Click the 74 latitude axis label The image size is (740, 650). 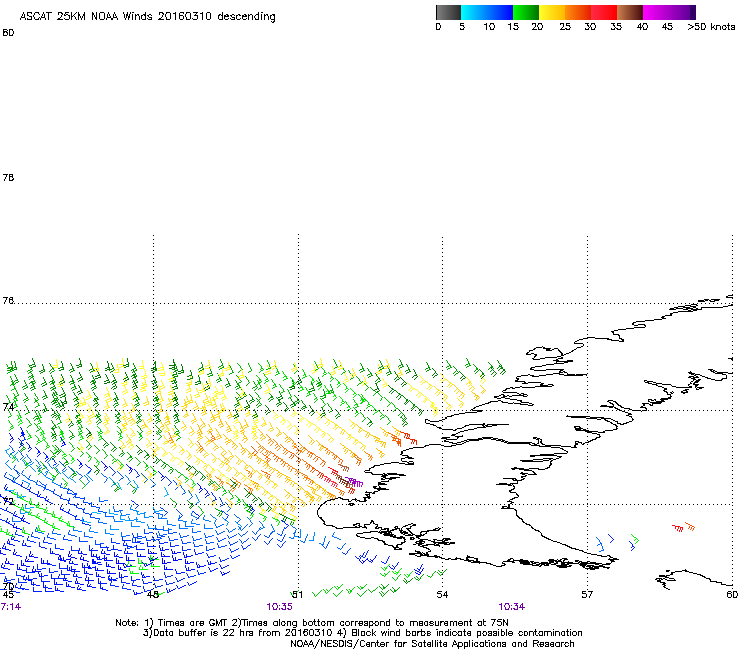pos(8,407)
